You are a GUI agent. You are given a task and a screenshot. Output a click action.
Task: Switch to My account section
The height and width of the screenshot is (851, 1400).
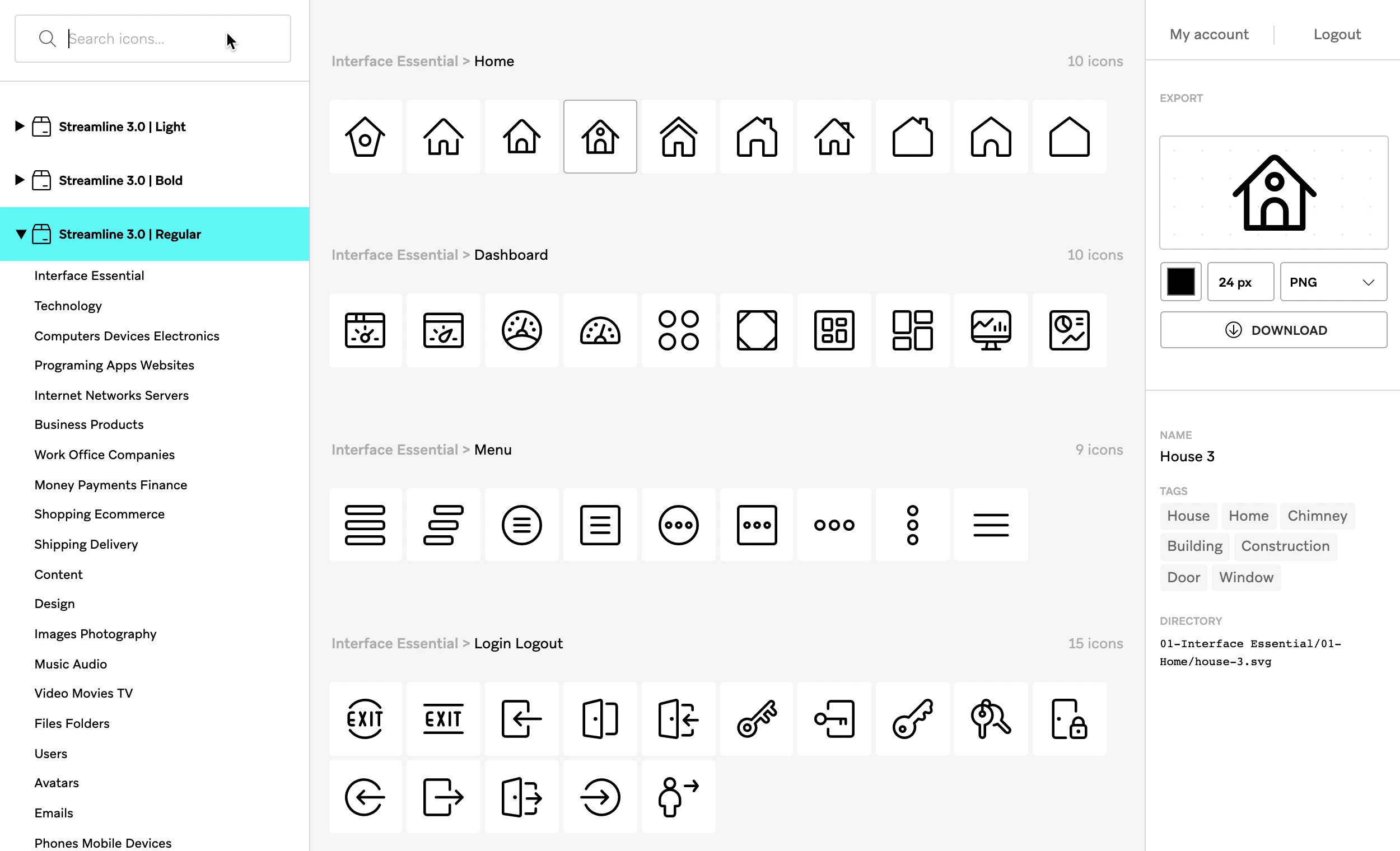1209,35
